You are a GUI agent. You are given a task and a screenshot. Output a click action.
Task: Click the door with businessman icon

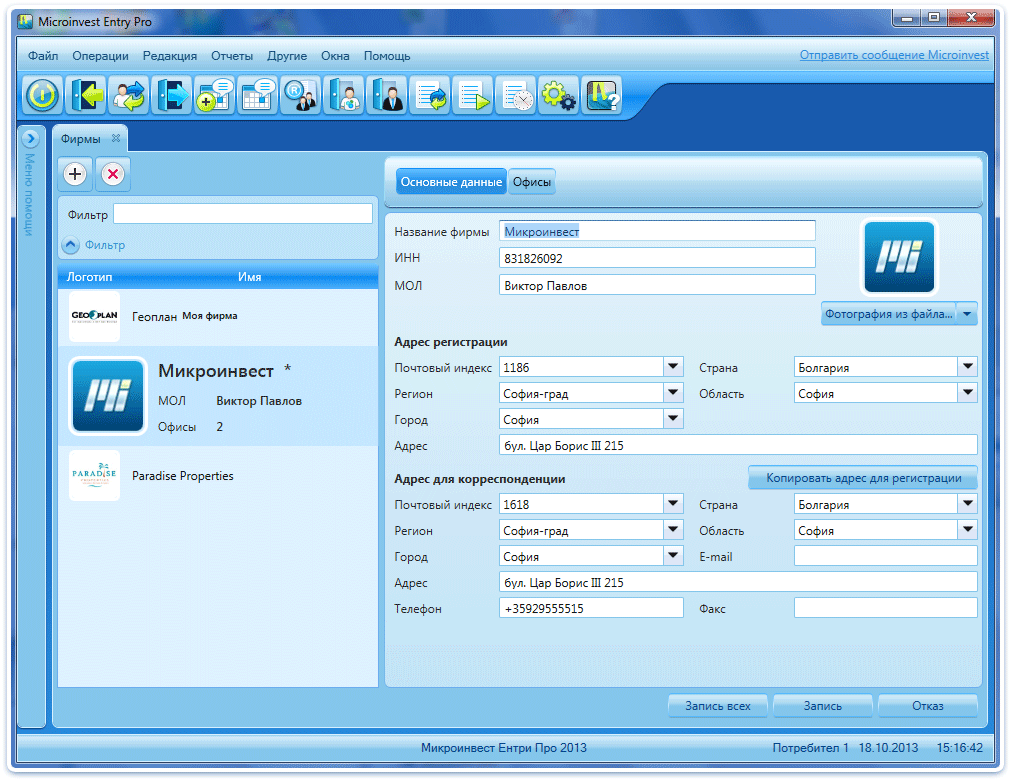pos(386,95)
